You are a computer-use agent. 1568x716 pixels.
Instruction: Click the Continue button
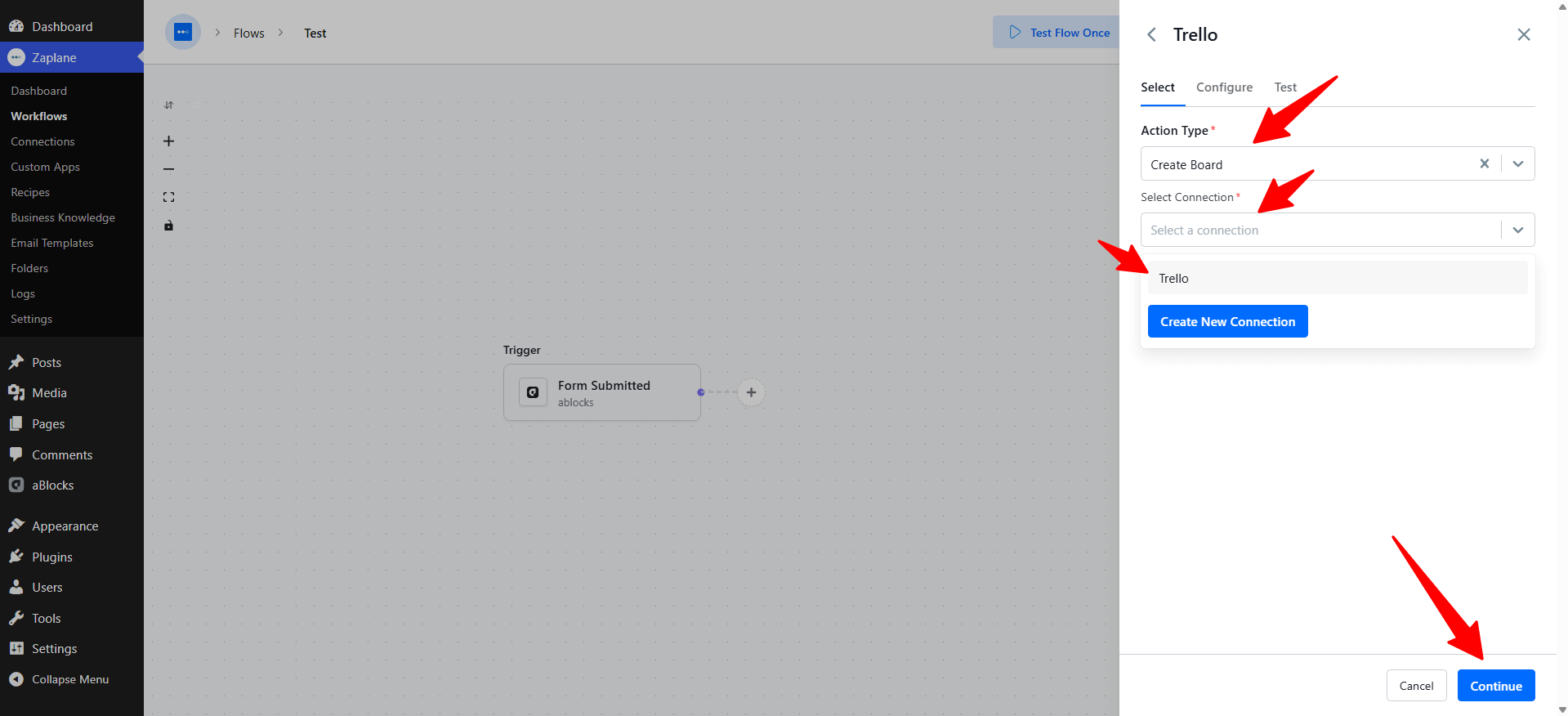click(1496, 686)
